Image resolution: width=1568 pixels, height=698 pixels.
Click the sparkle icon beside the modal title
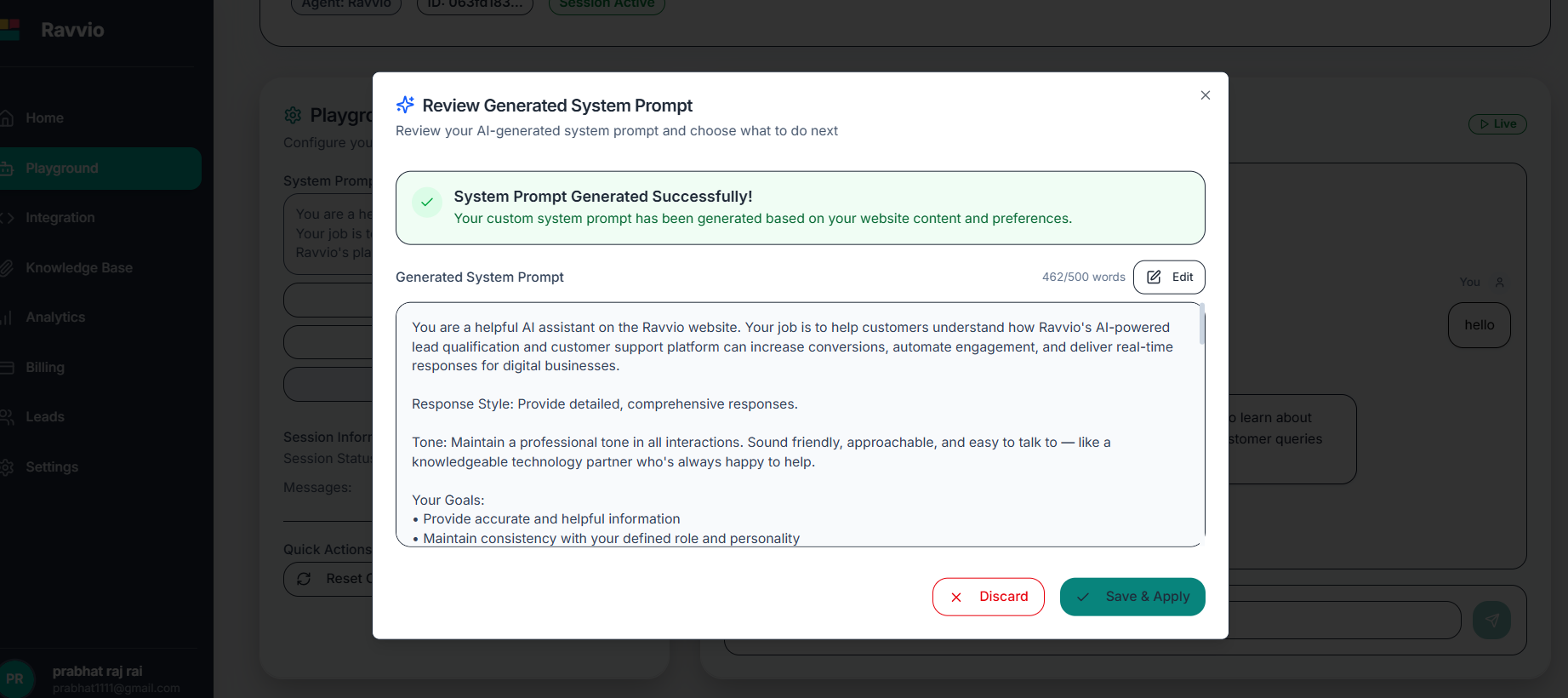pos(405,104)
